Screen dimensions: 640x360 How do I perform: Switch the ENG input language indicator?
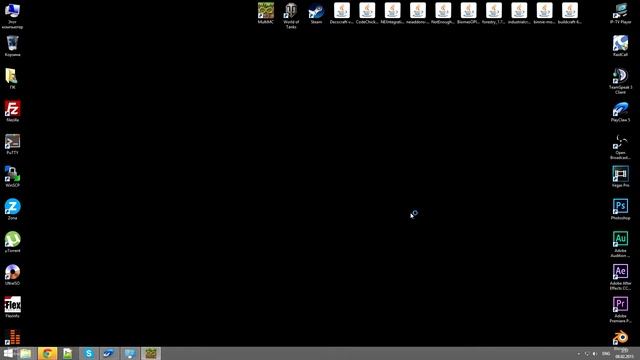[x=606, y=354]
